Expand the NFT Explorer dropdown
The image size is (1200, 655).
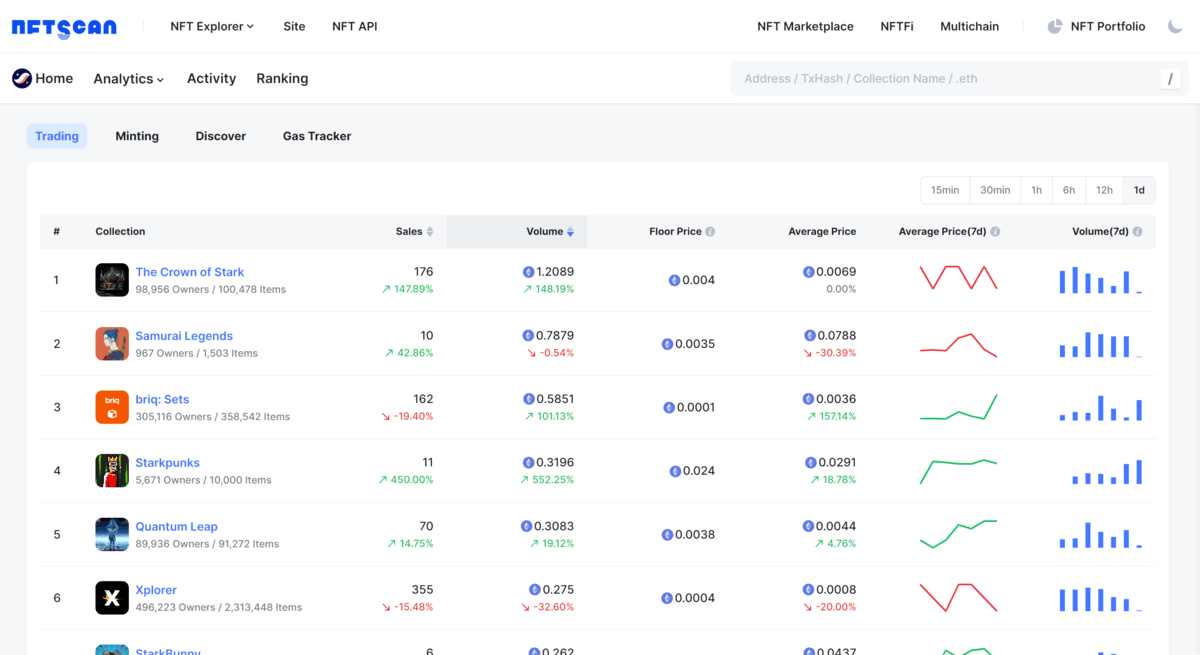click(212, 27)
